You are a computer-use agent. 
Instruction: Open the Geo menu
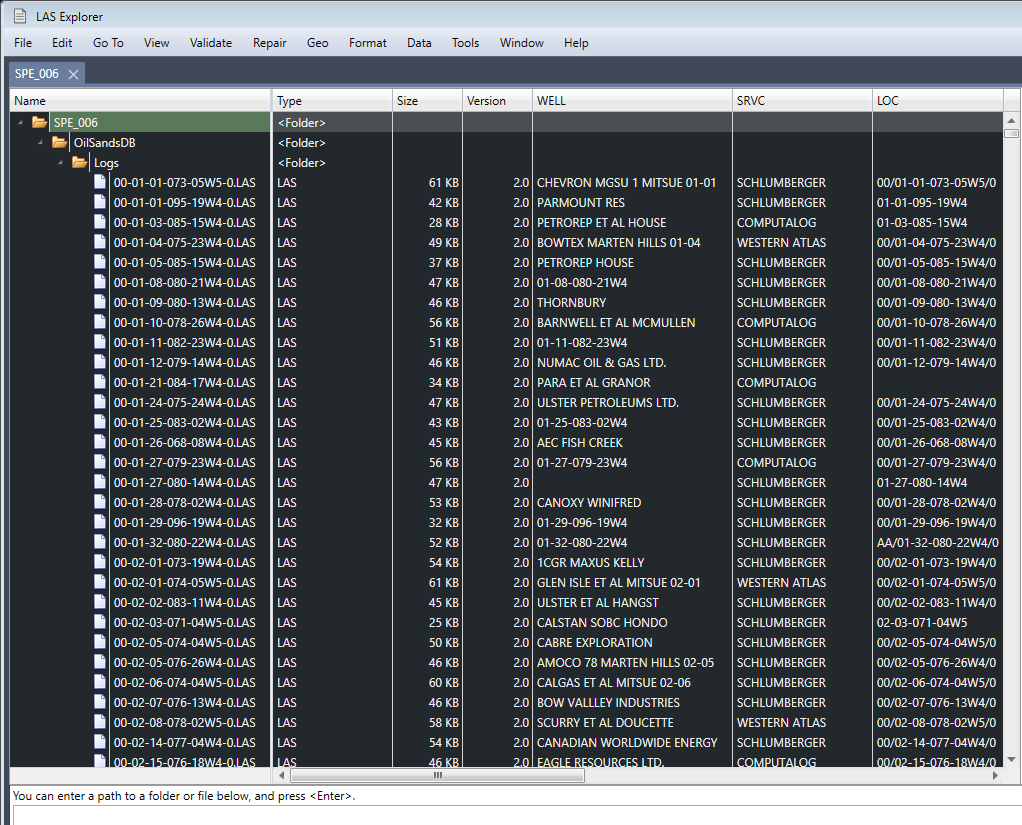click(x=317, y=42)
